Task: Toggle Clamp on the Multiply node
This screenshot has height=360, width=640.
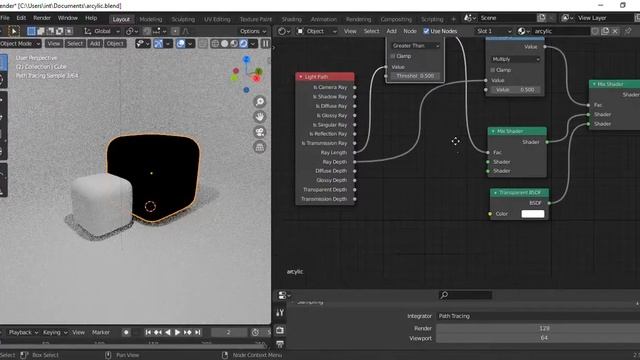Action: (493, 70)
